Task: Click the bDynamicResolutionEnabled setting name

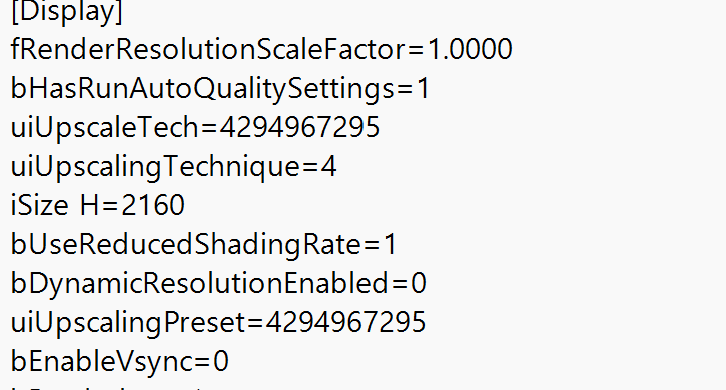Action: tap(199, 283)
